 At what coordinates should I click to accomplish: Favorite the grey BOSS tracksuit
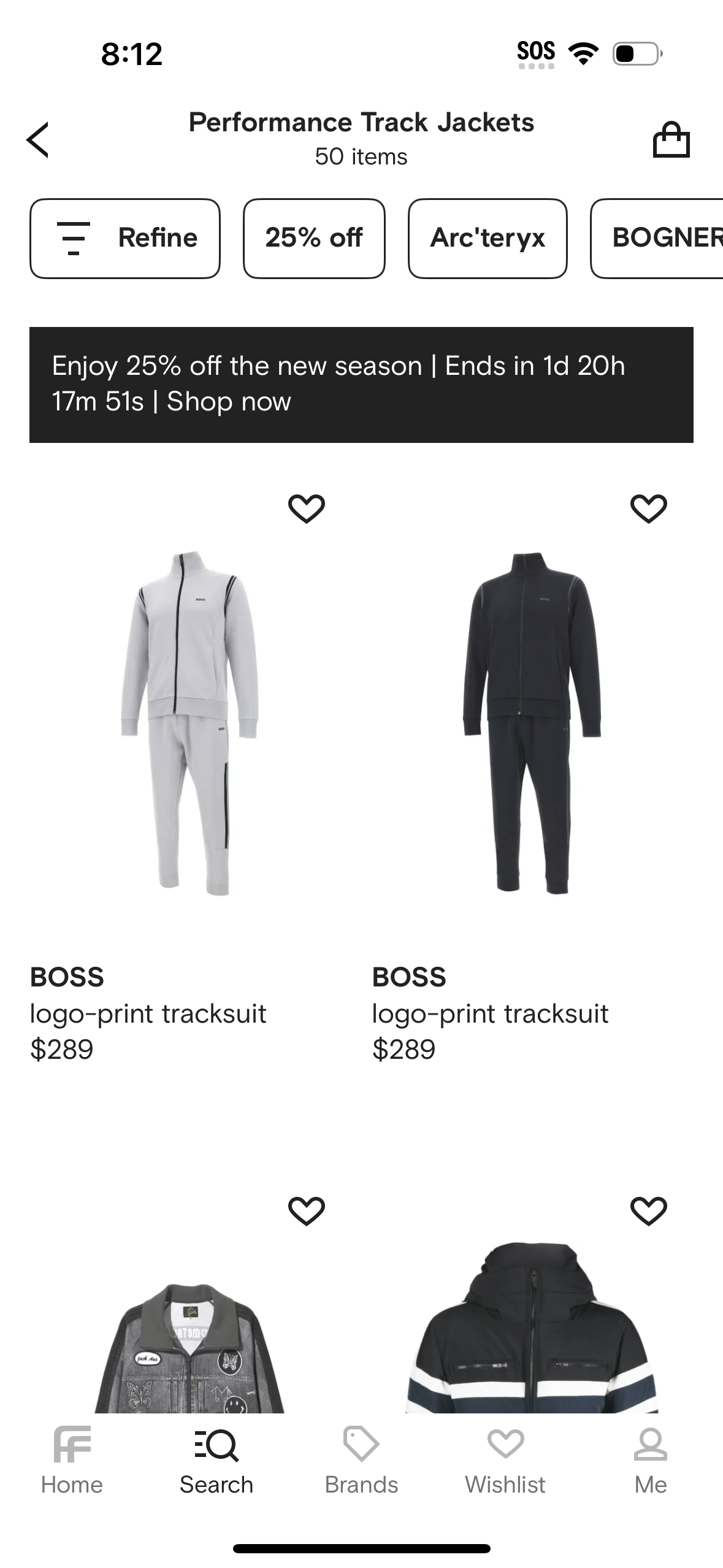[x=306, y=509]
